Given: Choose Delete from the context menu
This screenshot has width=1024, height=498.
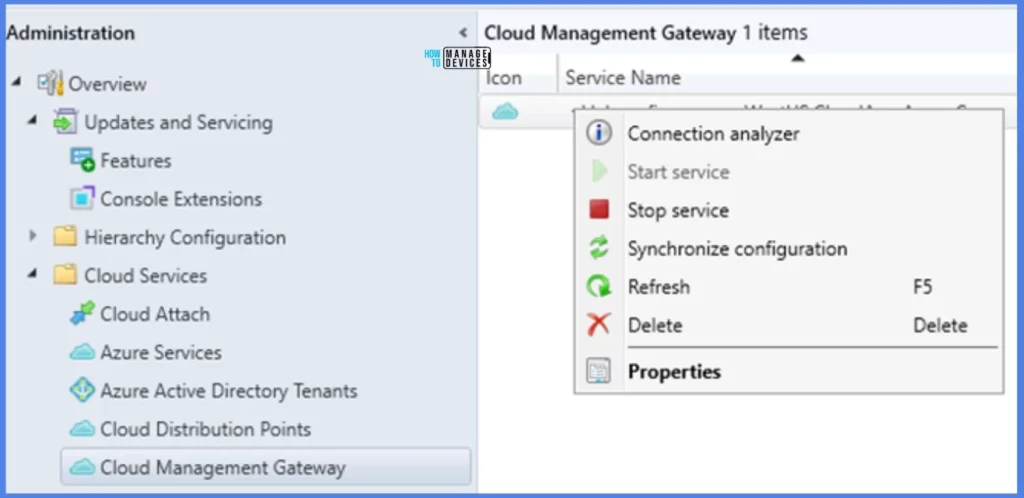Looking at the screenshot, I should 789,325.
